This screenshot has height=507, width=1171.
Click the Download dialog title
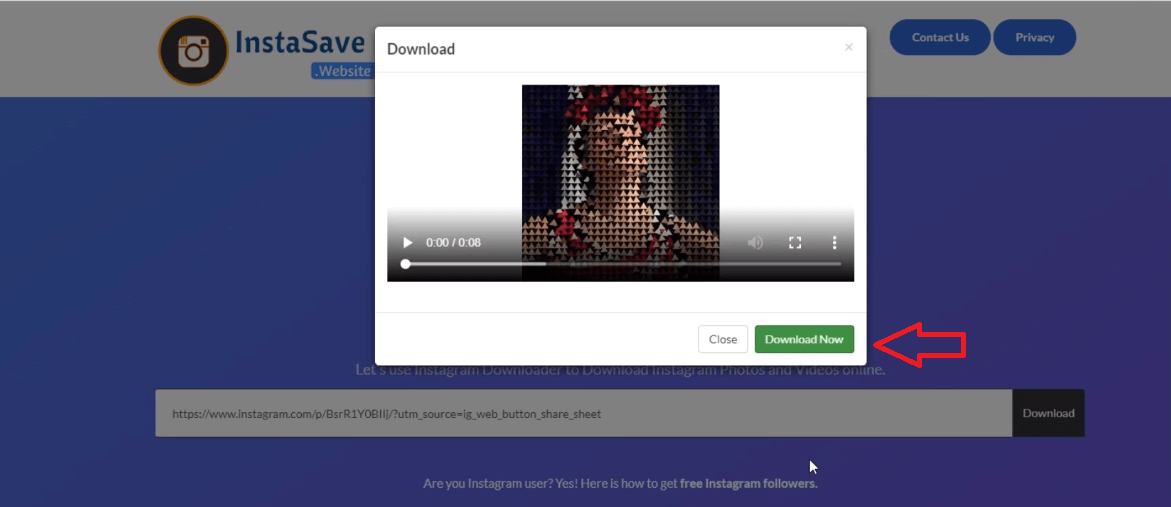pyautogui.click(x=421, y=49)
